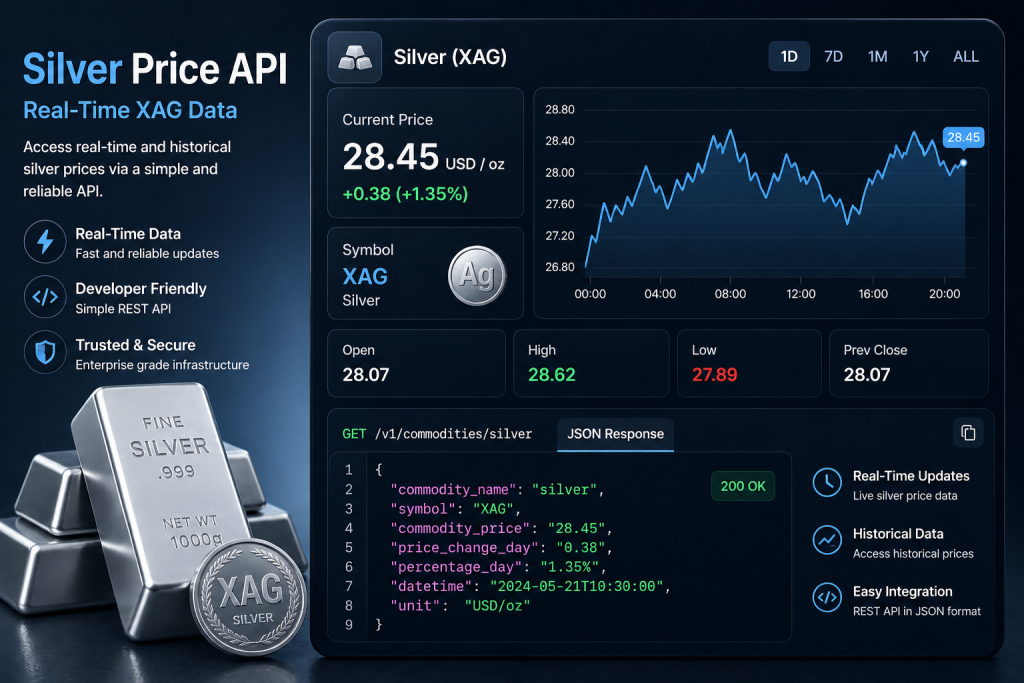The image size is (1024, 683).
Task: Select the 1D chart range
Action: click(789, 57)
